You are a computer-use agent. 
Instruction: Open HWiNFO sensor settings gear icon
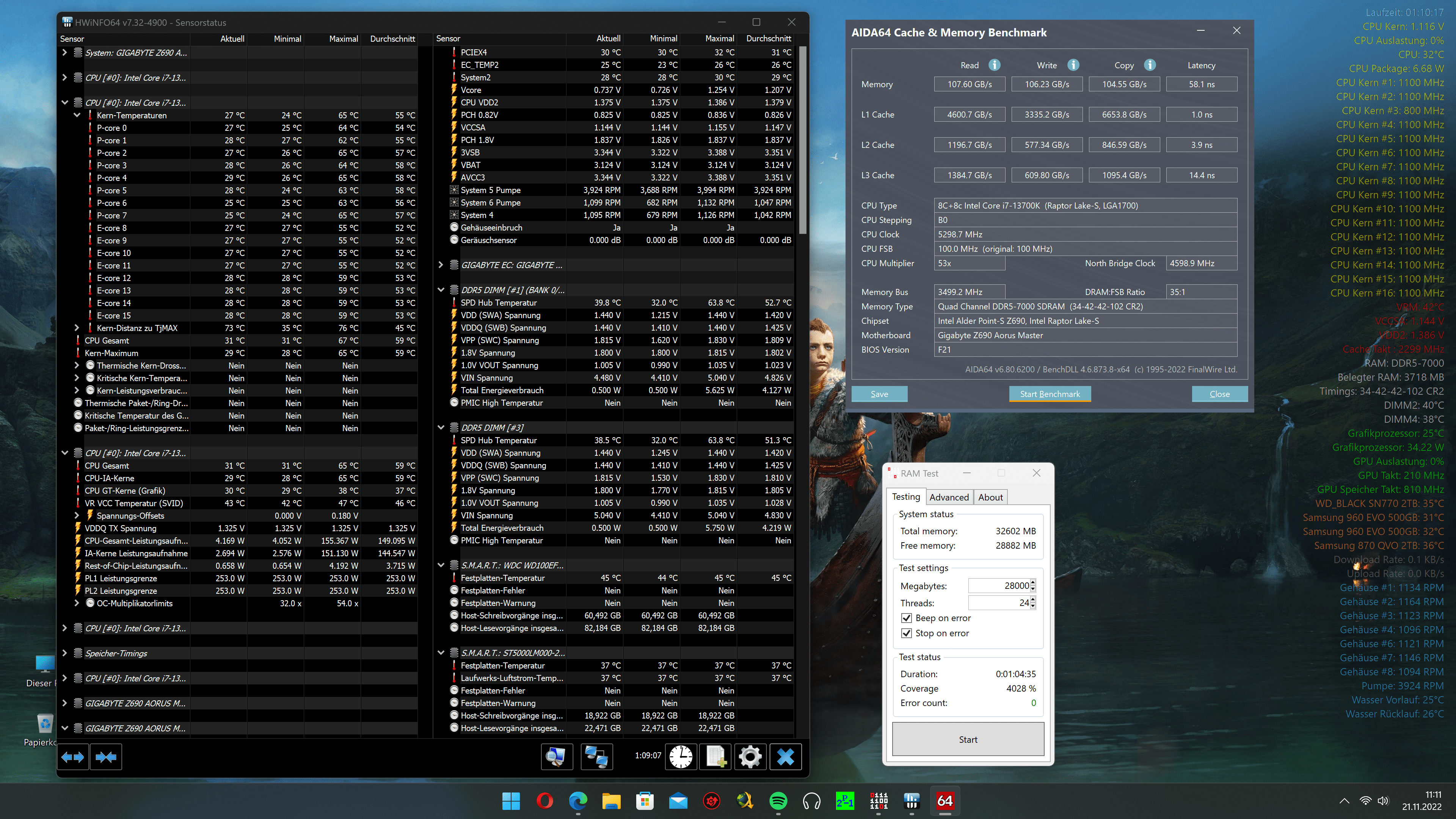(750, 757)
